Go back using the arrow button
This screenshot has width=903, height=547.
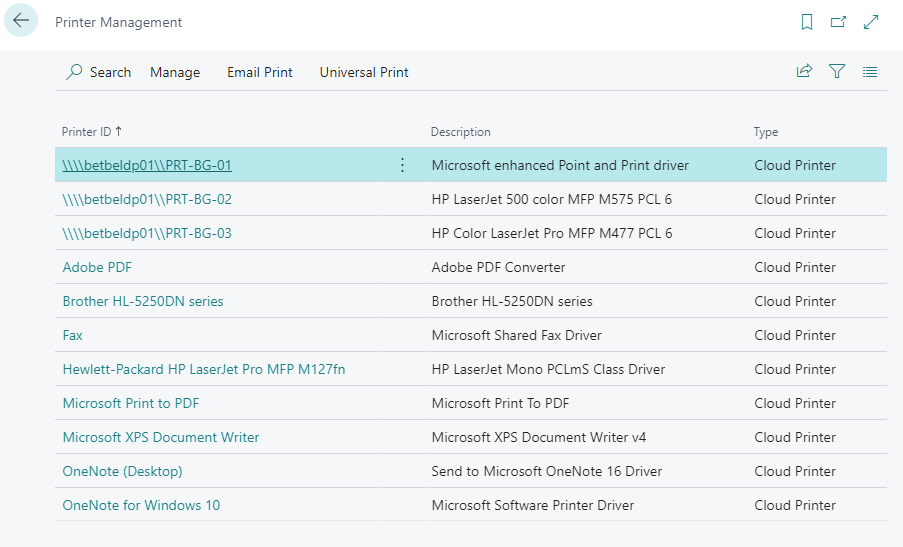pos(21,20)
